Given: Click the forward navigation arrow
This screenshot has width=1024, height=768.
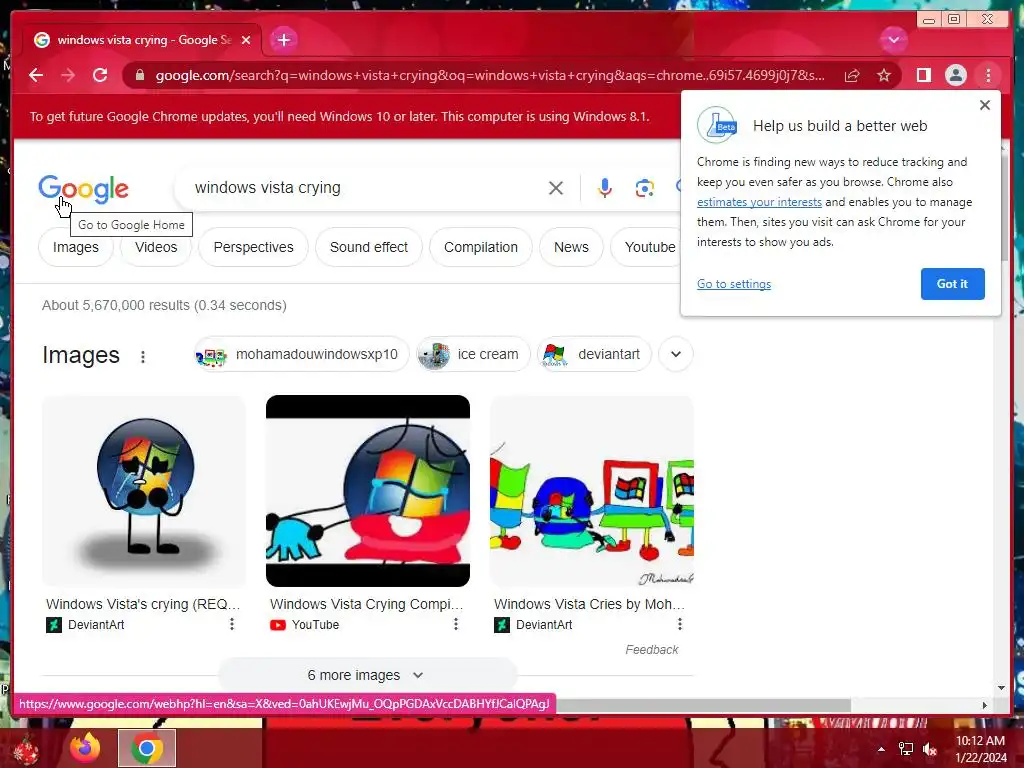Looking at the screenshot, I should (68, 75).
